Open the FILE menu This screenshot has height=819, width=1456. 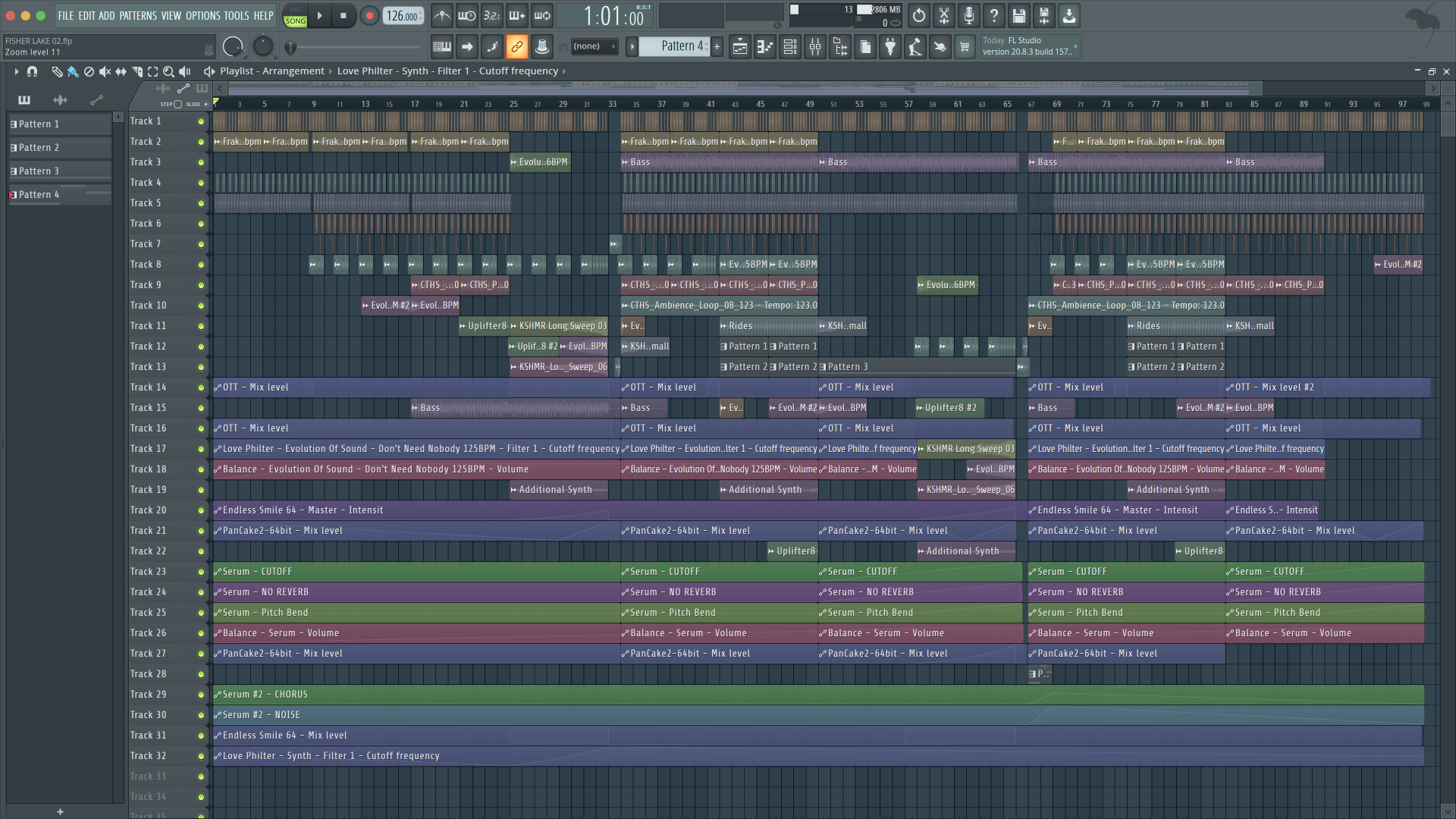(66, 15)
